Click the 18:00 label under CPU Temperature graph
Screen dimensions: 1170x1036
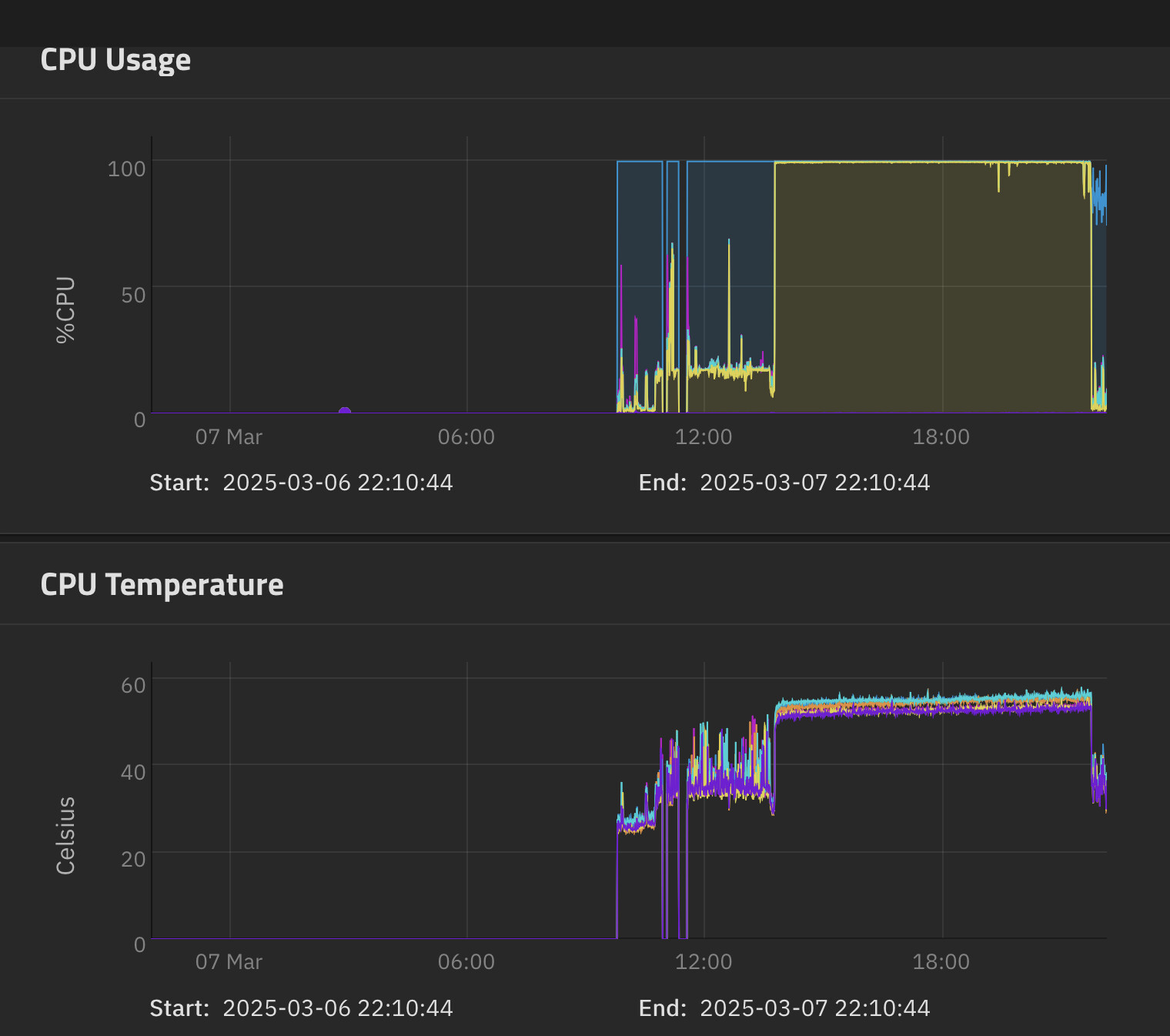pos(941,962)
